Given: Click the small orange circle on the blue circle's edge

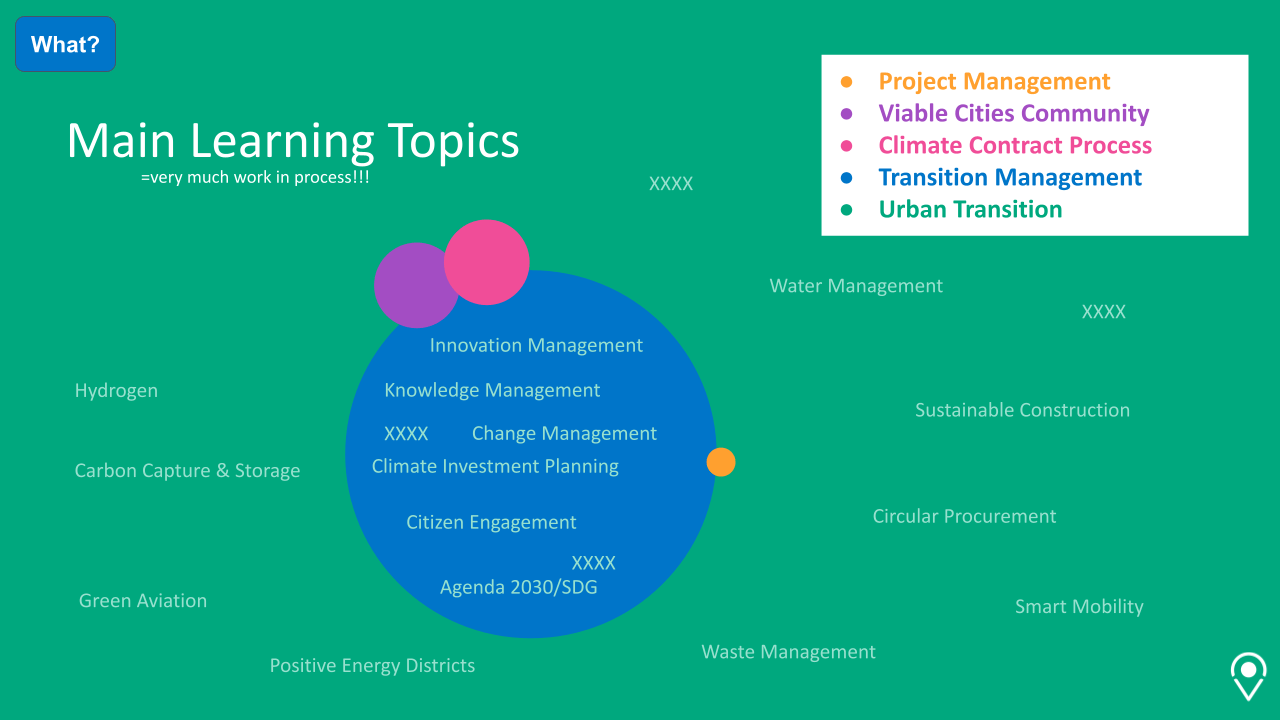Looking at the screenshot, I should [721, 462].
